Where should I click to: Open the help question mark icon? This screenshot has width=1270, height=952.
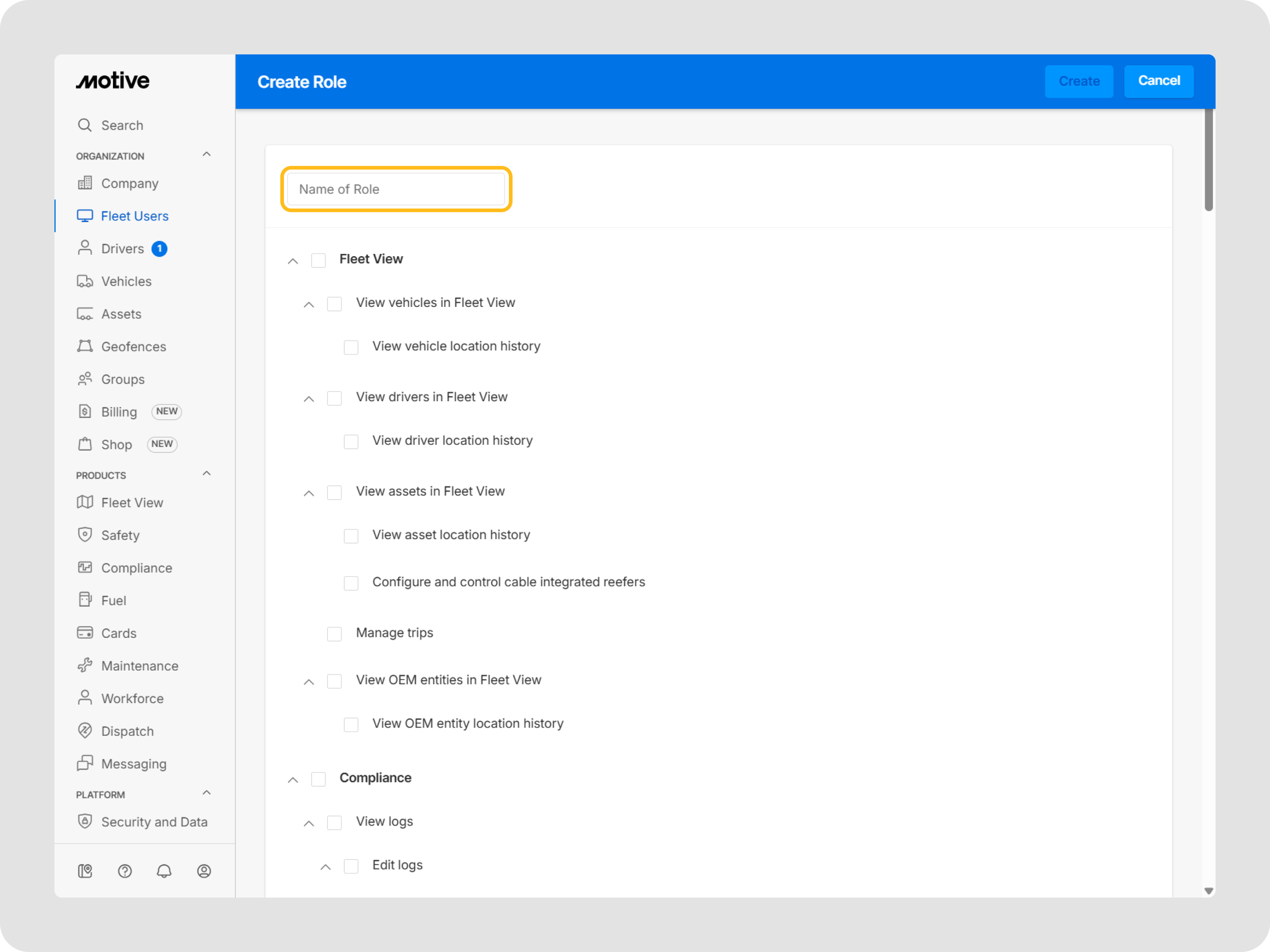pyautogui.click(x=125, y=871)
